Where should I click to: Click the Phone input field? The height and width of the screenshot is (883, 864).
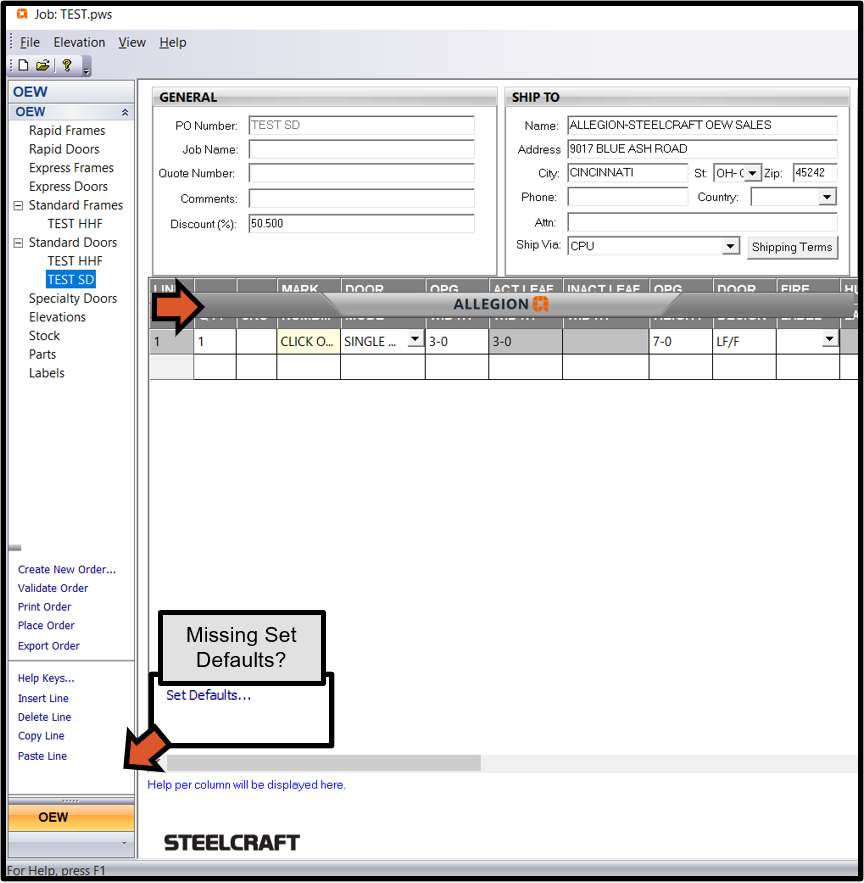627,197
